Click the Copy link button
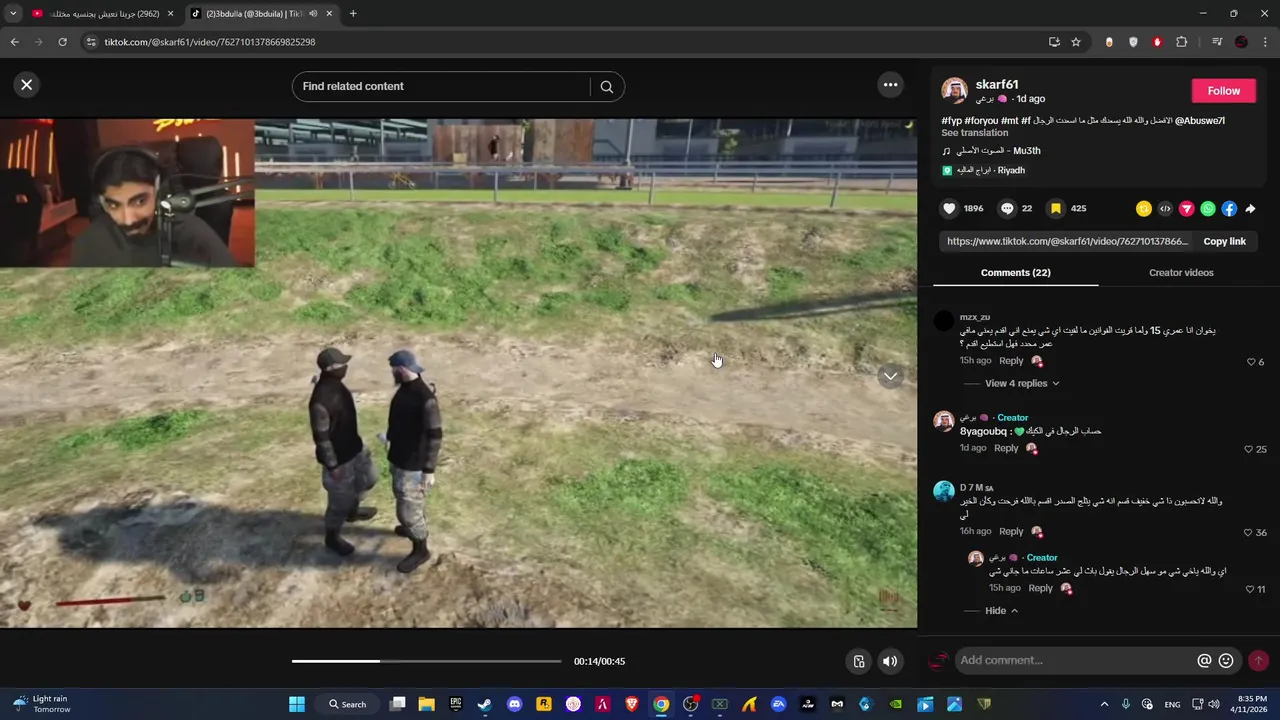The width and height of the screenshot is (1280, 720). click(1224, 241)
